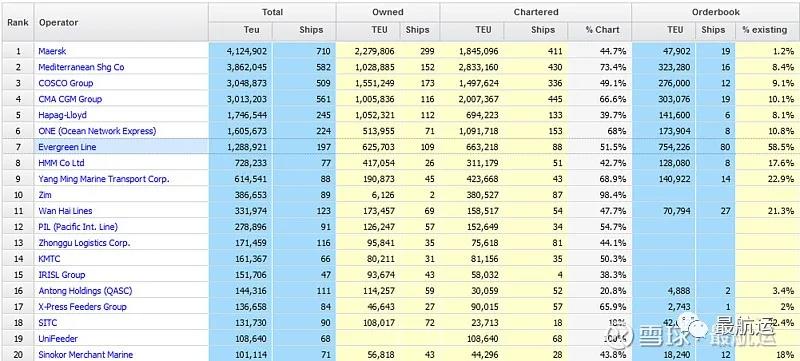Open CMA CGM Group details
Image resolution: width=800 pixels, height=361 pixels.
(x=70, y=99)
